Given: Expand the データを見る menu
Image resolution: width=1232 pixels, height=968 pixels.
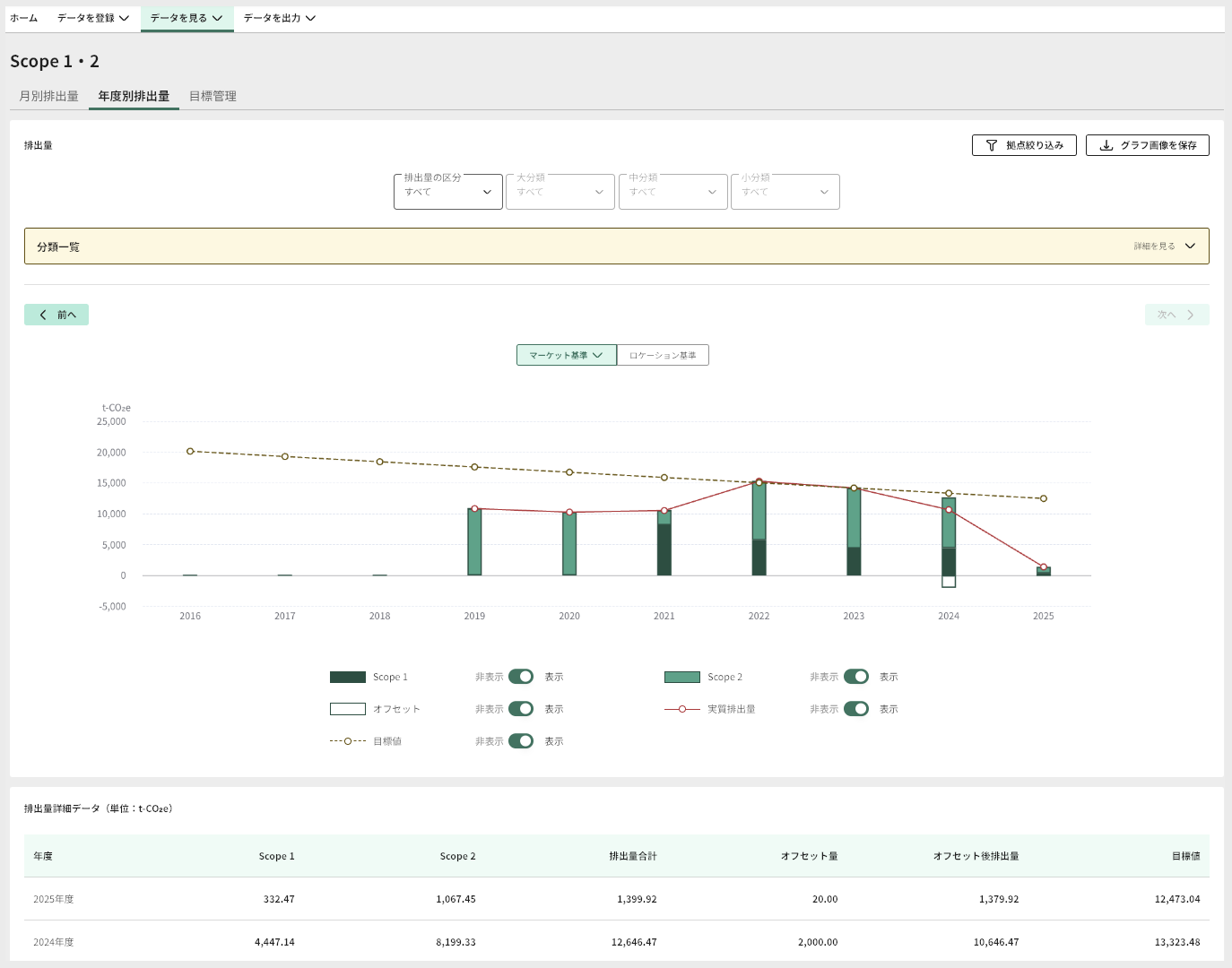Looking at the screenshot, I should (x=187, y=18).
